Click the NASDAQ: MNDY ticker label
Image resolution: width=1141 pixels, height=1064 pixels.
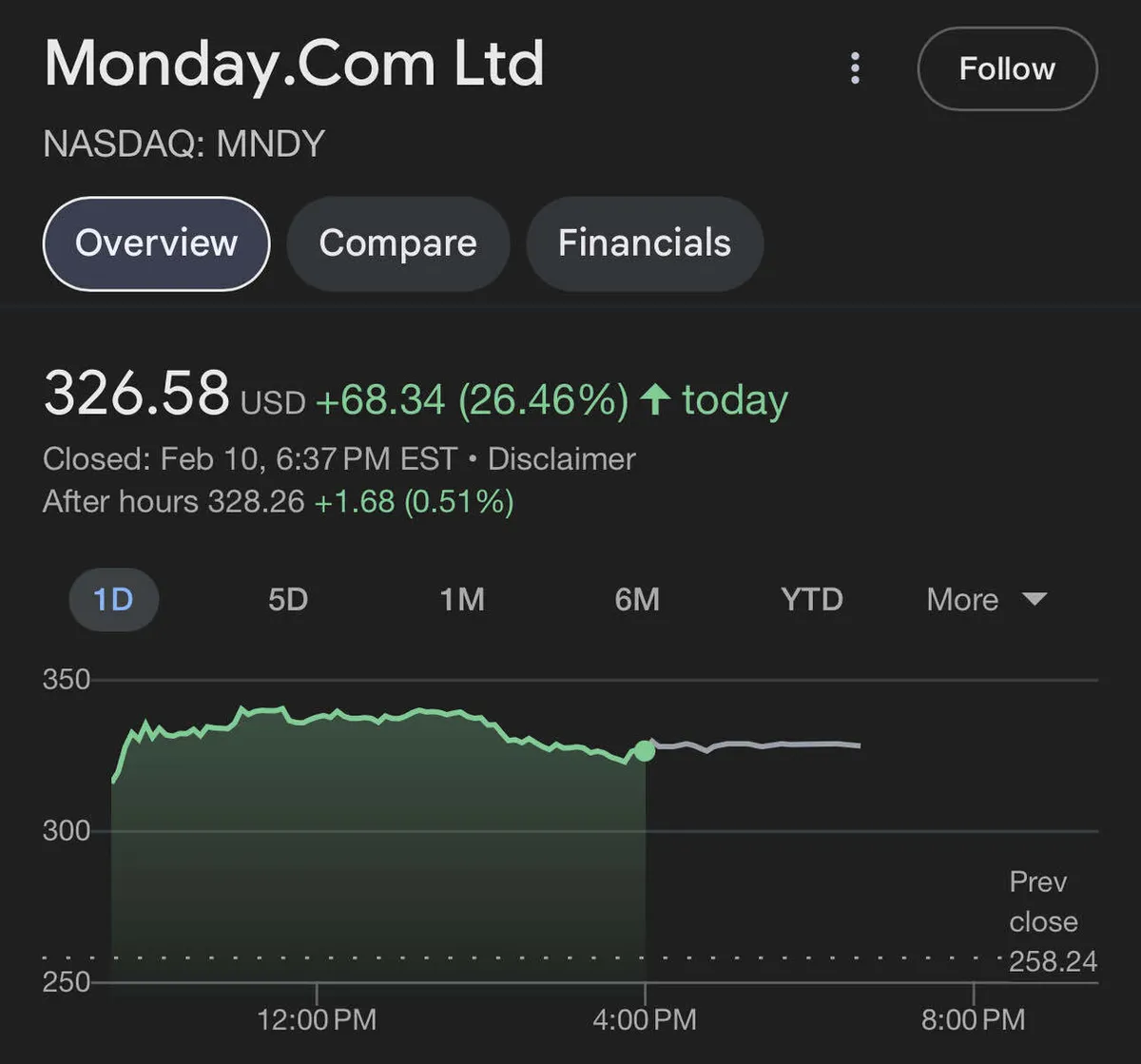(x=184, y=145)
